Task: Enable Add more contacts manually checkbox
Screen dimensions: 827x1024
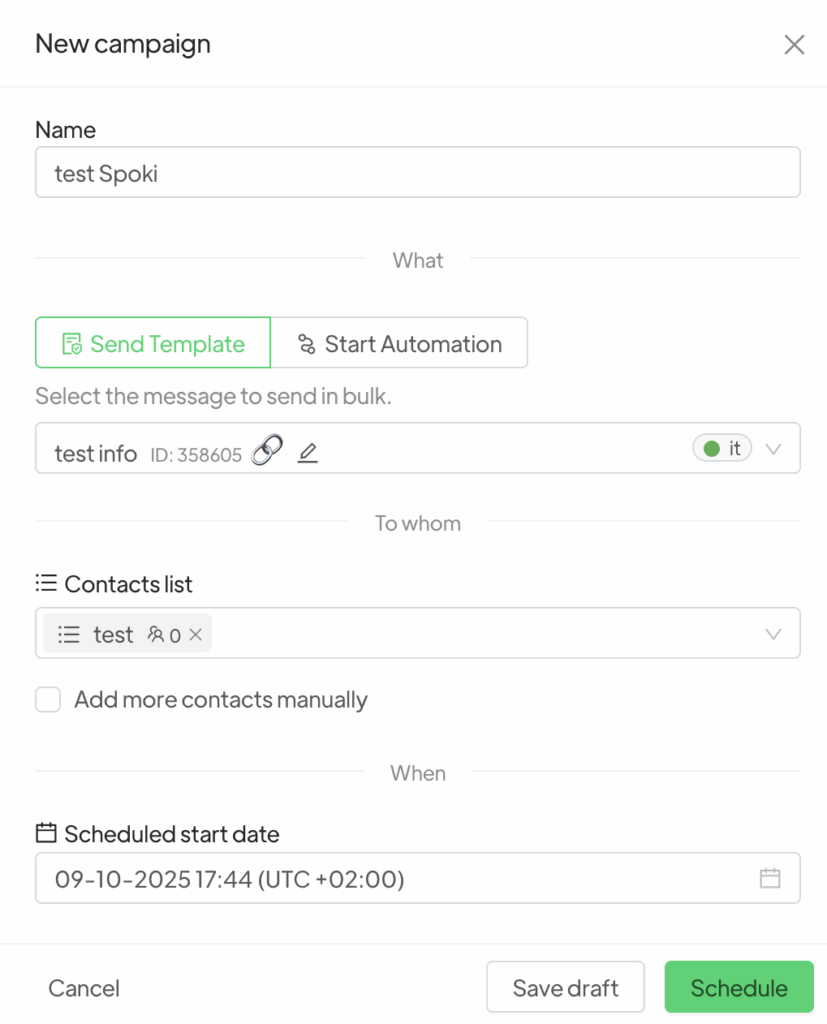Action: [48, 699]
